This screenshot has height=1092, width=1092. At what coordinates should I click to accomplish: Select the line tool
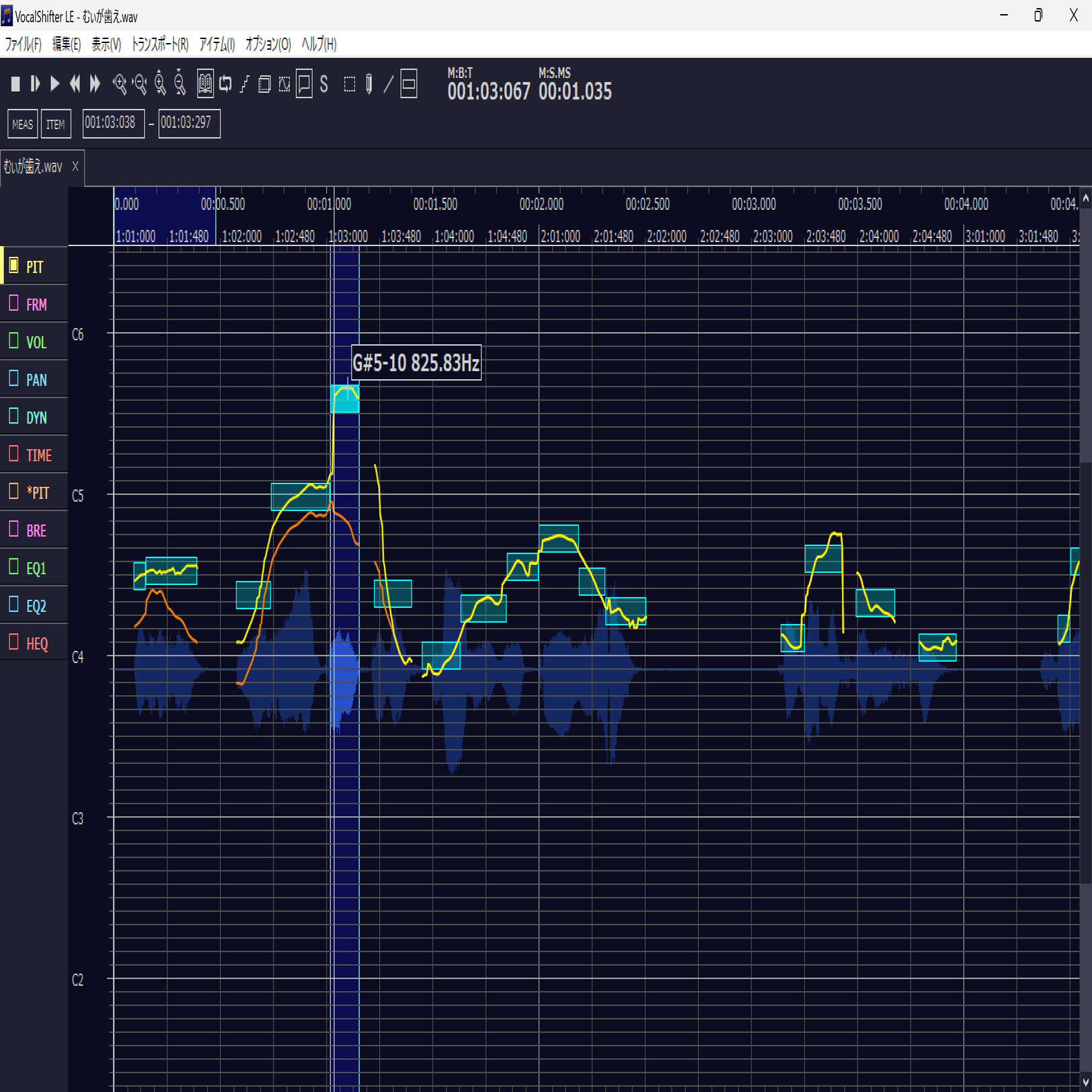[389, 84]
